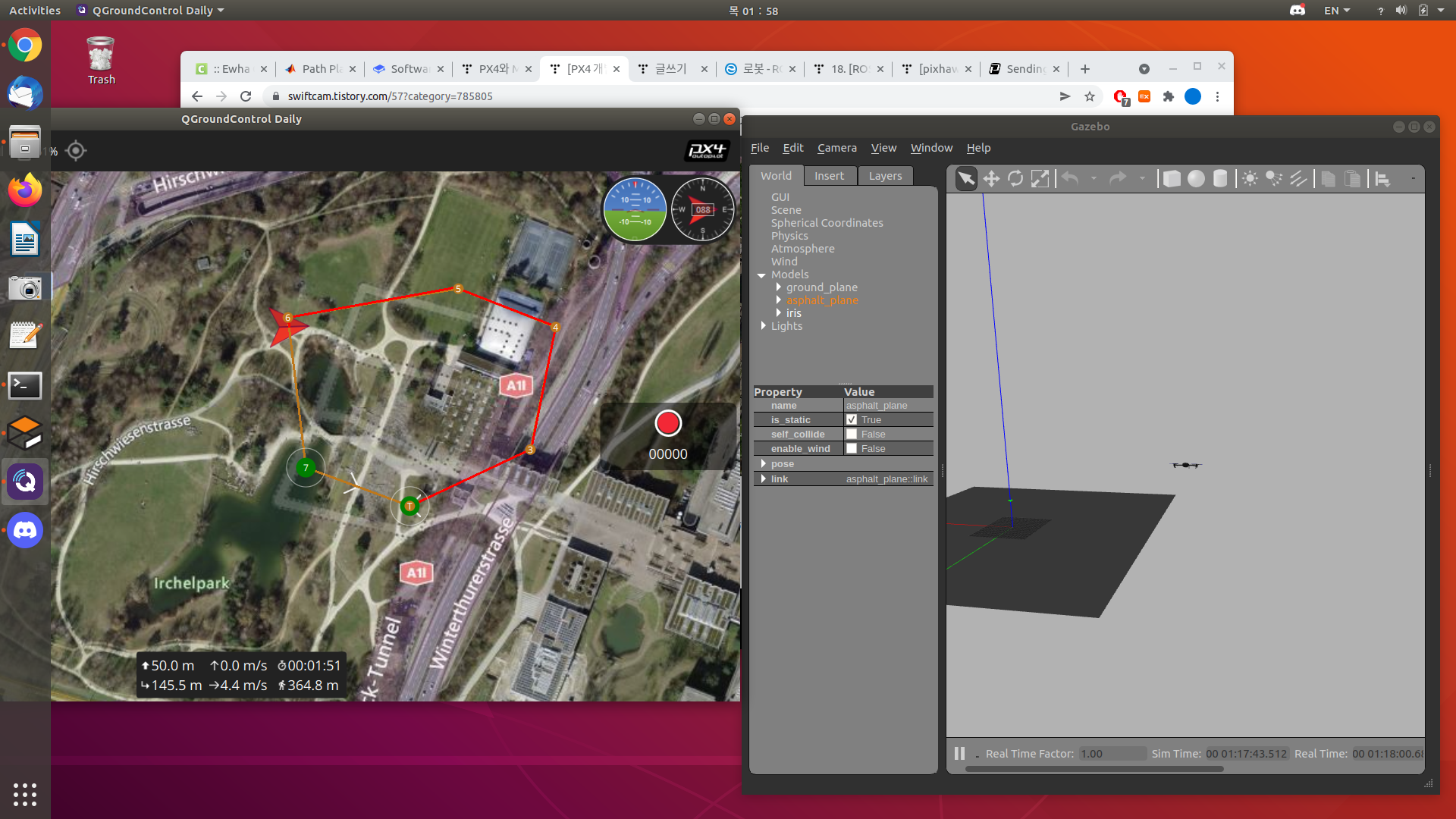Enable the enable_wind checkbox
The width and height of the screenshot is (1456, 819).
coord(852,449)
